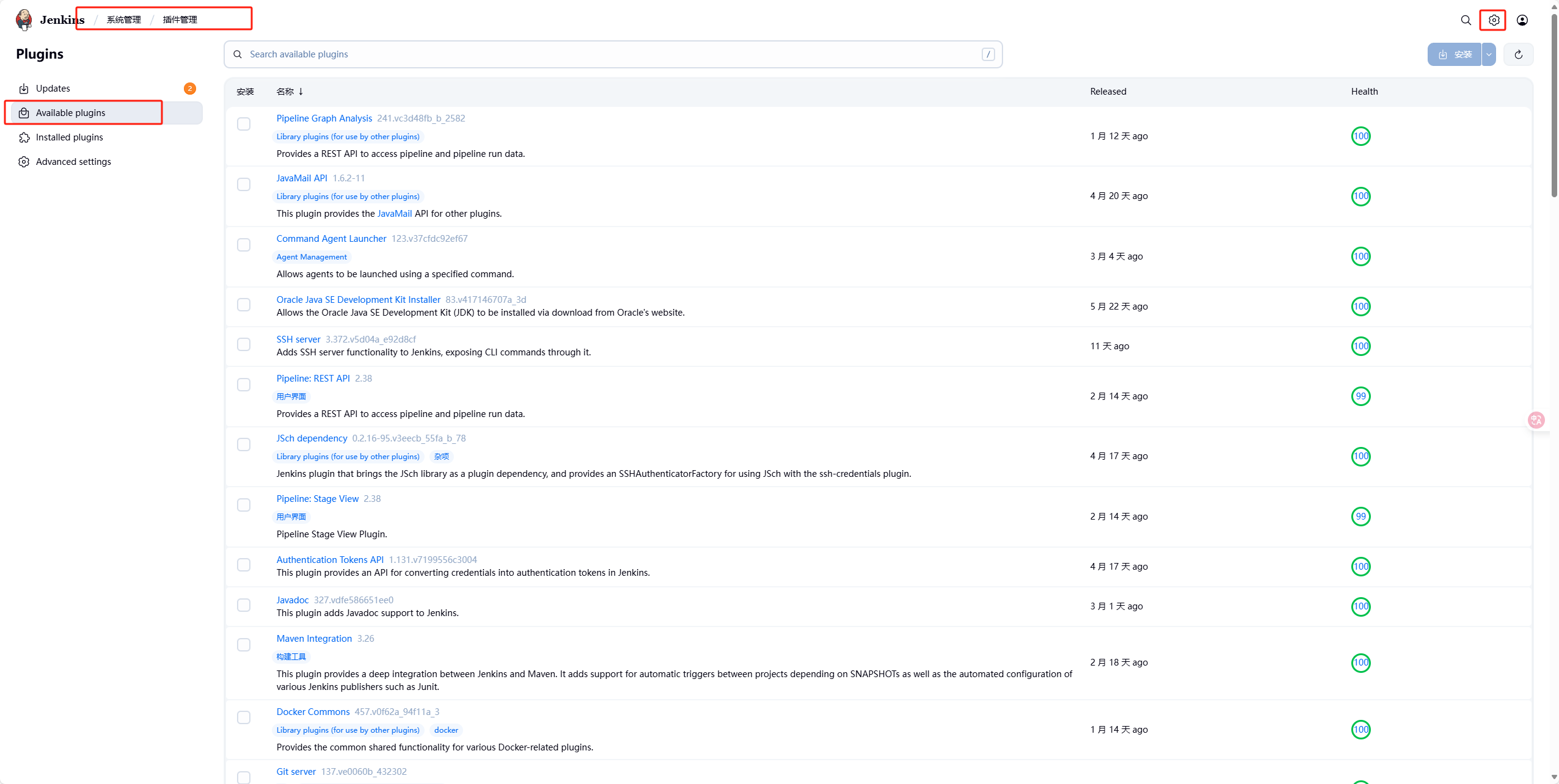Viewport: 1559px width, 784px height.
Task: Click the Released column header
Action: point(1108,92)
